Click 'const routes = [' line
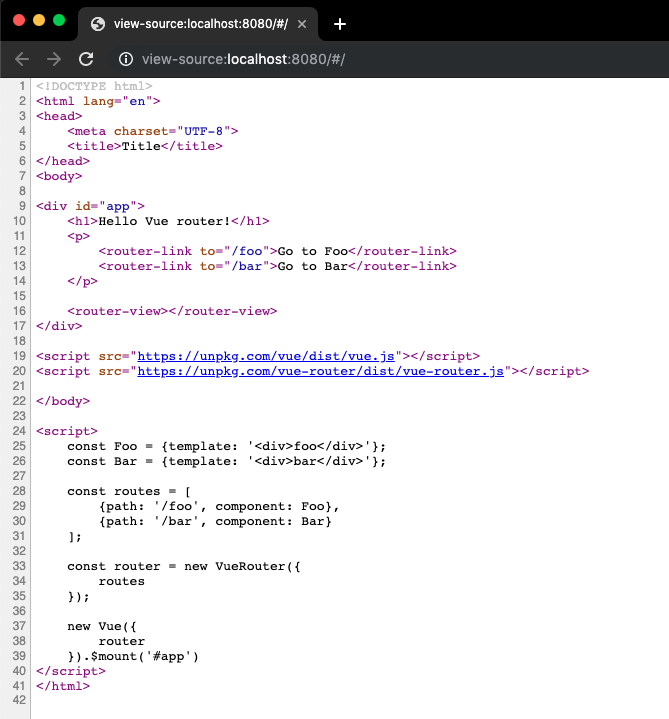669x719 pixels. tap(129, 492)
